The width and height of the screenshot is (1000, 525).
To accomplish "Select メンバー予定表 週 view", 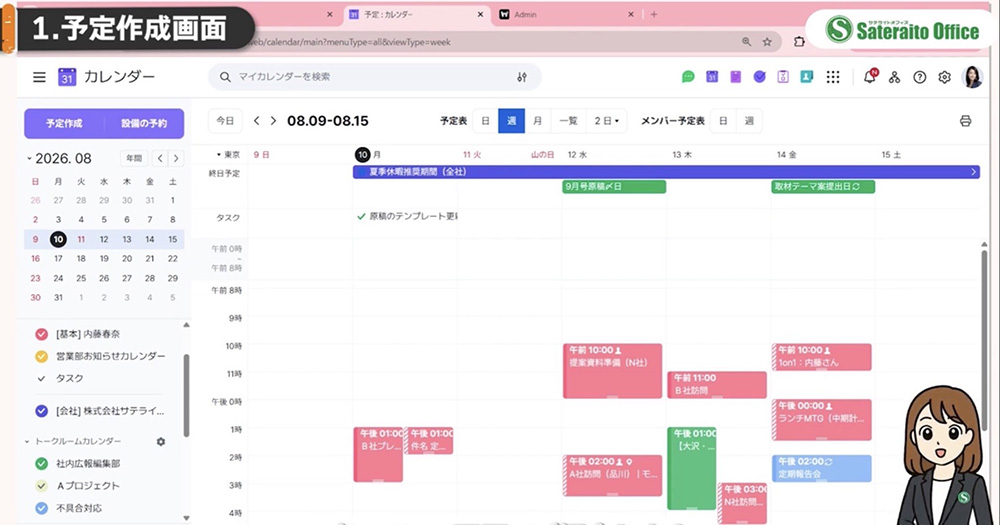I will tap(749, 121).
